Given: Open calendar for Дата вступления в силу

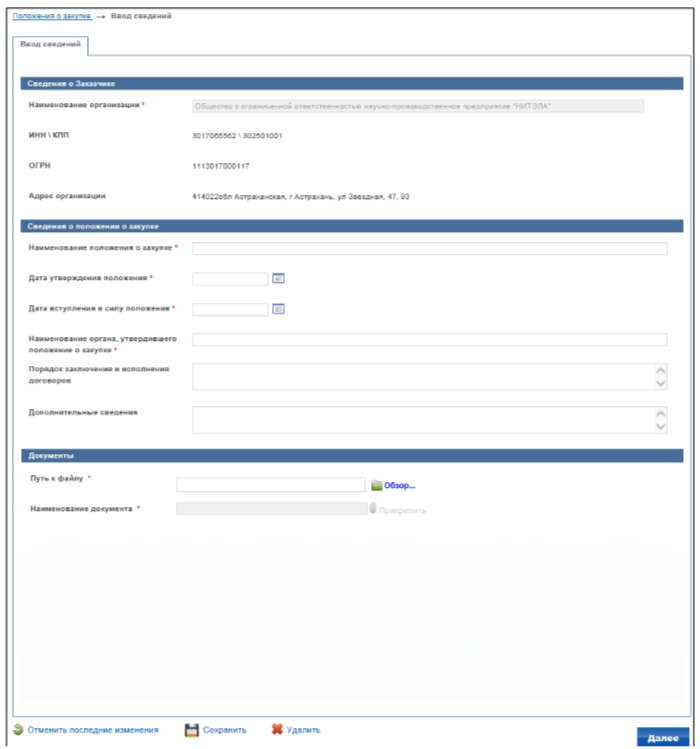Looking at the screenshot, I should coord(278,309).
